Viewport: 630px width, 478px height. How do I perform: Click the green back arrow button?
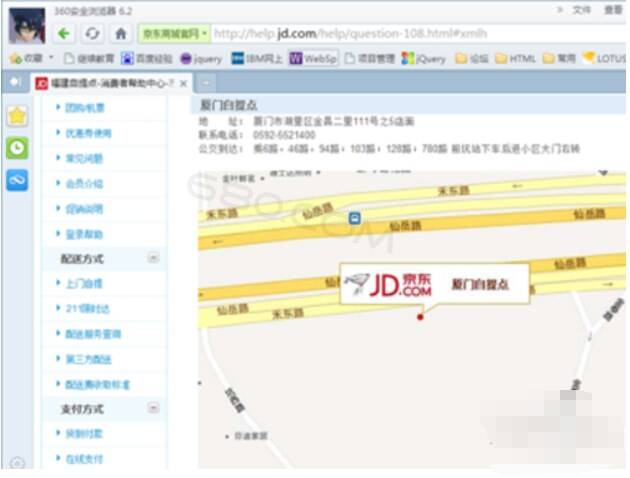64,34
